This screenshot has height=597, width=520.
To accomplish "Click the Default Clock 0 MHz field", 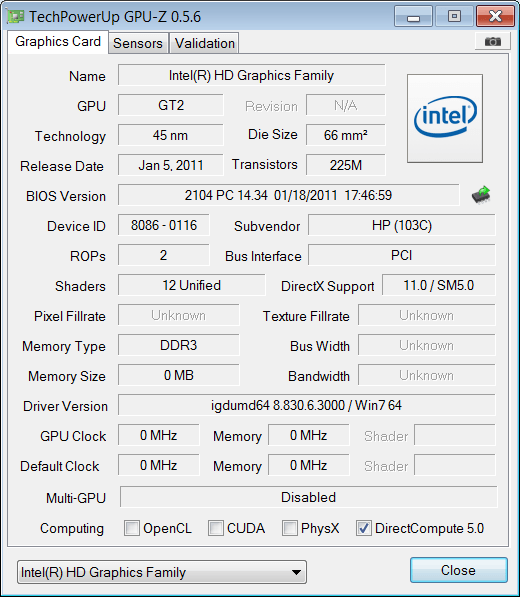I will pos(158,465).
